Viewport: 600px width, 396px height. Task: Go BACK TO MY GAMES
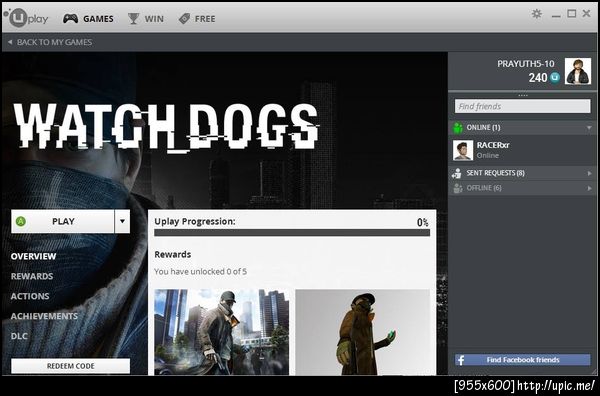click(50, 42)
